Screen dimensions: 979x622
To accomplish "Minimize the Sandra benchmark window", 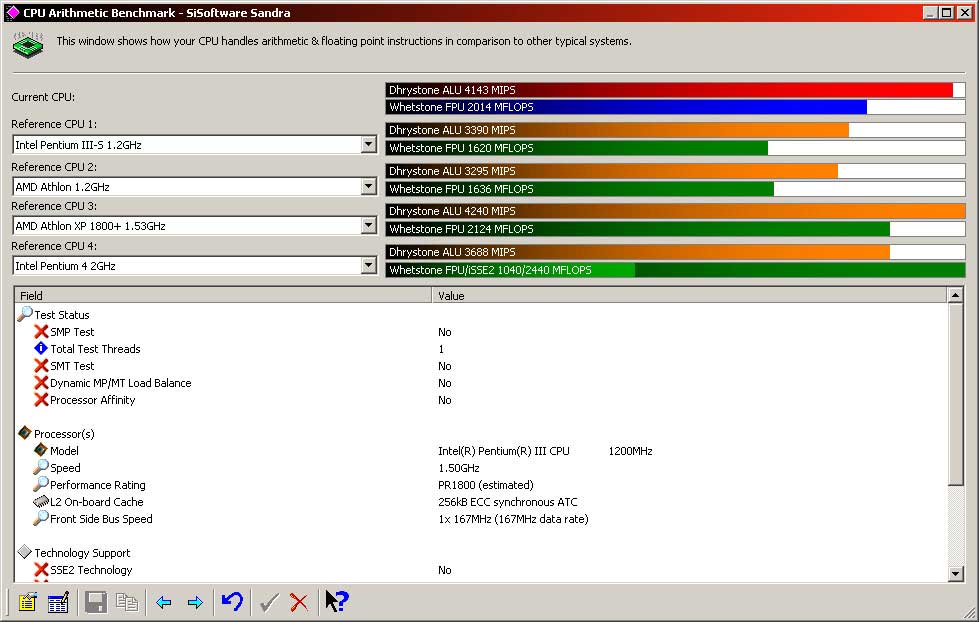I will click(x=930, y=12).
